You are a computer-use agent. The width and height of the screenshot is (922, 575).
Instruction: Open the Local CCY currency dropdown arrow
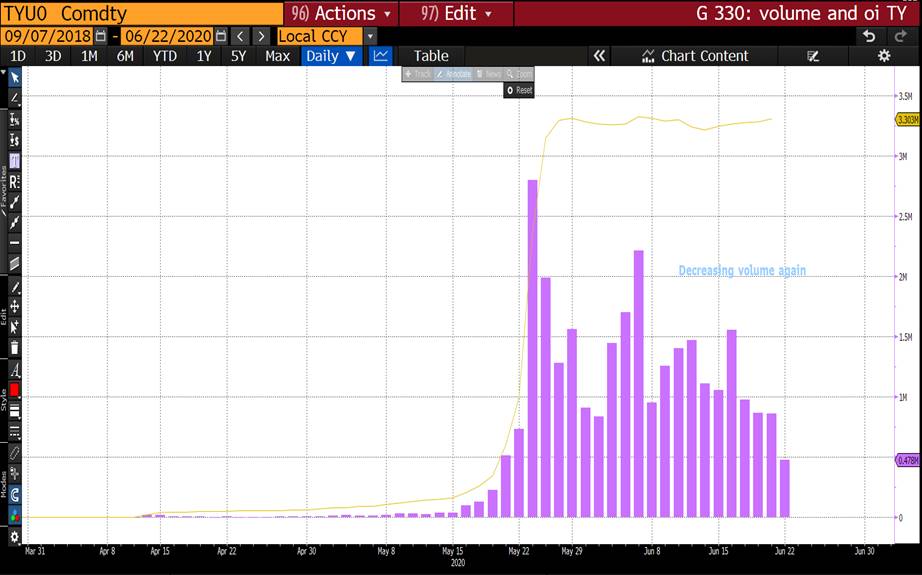[370, 36]
